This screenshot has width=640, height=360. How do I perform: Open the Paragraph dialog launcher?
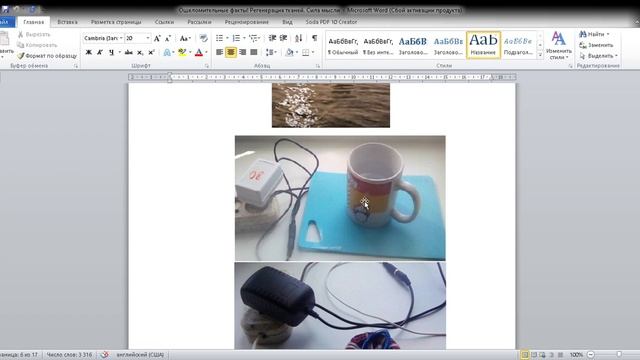pyautogui.click(x=318, y=66)
